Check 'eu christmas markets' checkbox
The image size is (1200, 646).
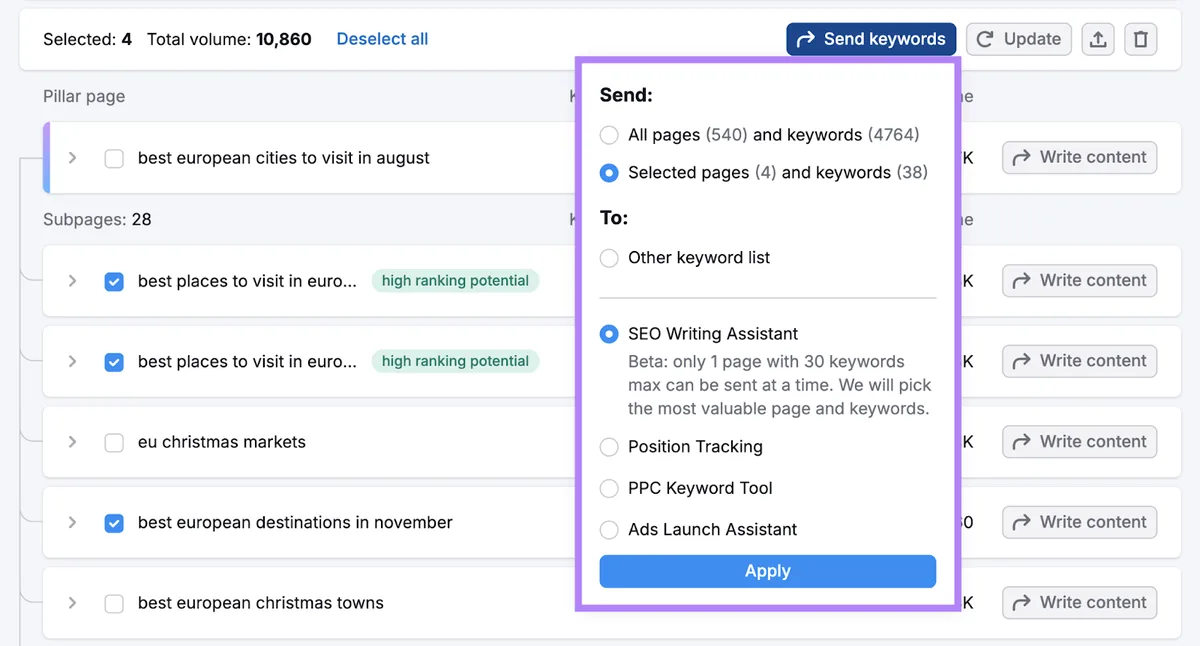114,442
